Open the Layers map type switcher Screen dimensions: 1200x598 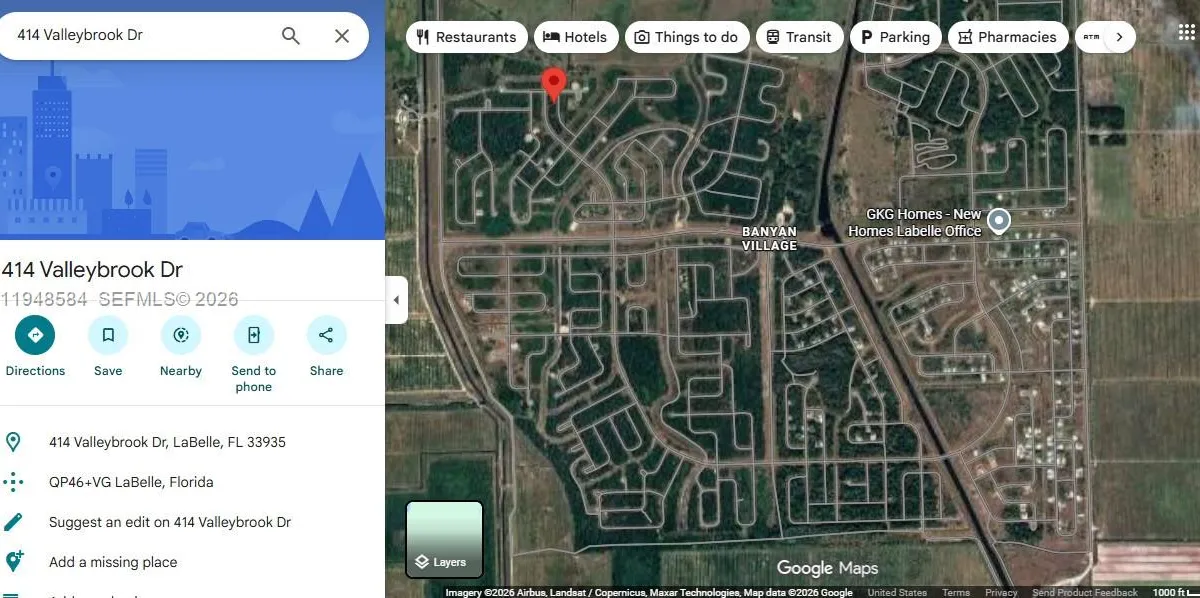coord(445,539)
